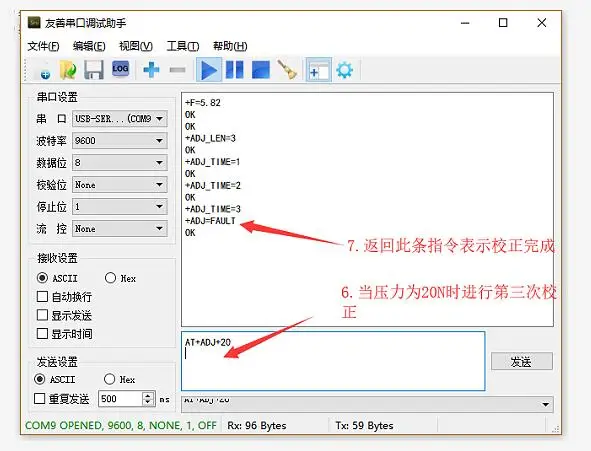The height and width of the screenshot is (451, 591).
Task: Open settings with the gear icon
Action: pyautogui.click(x=344, y=70)
